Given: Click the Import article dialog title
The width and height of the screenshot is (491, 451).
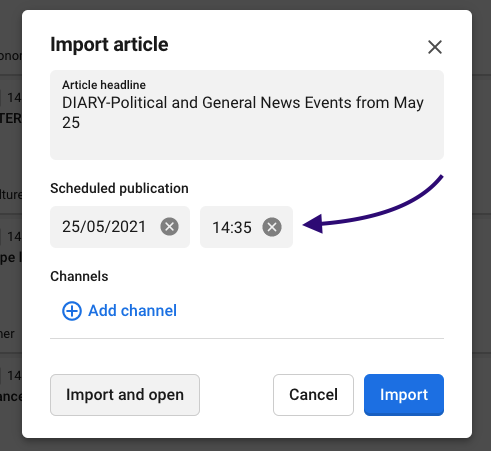Looking at the screenshot, I should tap(109, 44).
